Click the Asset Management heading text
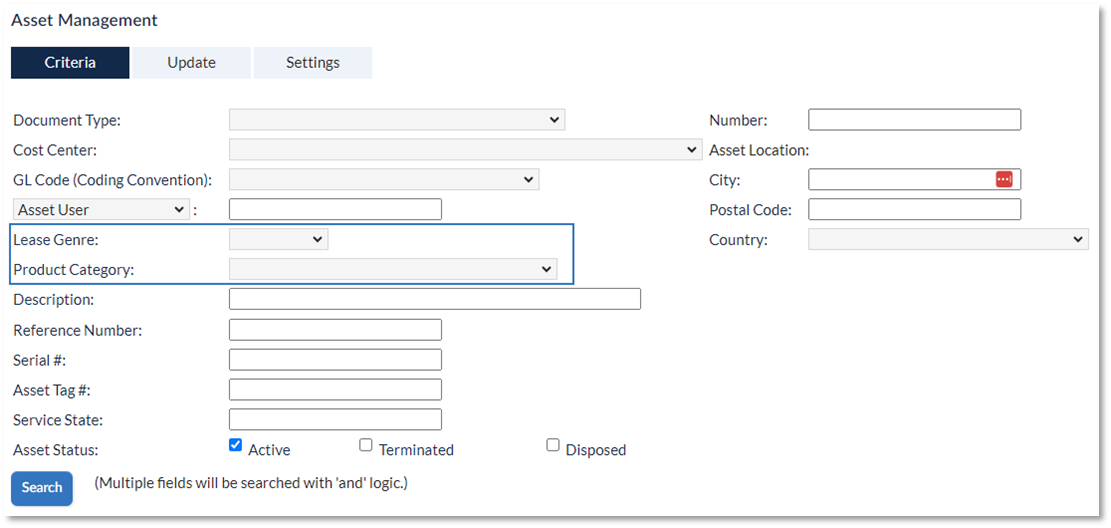 click(84, 21)
